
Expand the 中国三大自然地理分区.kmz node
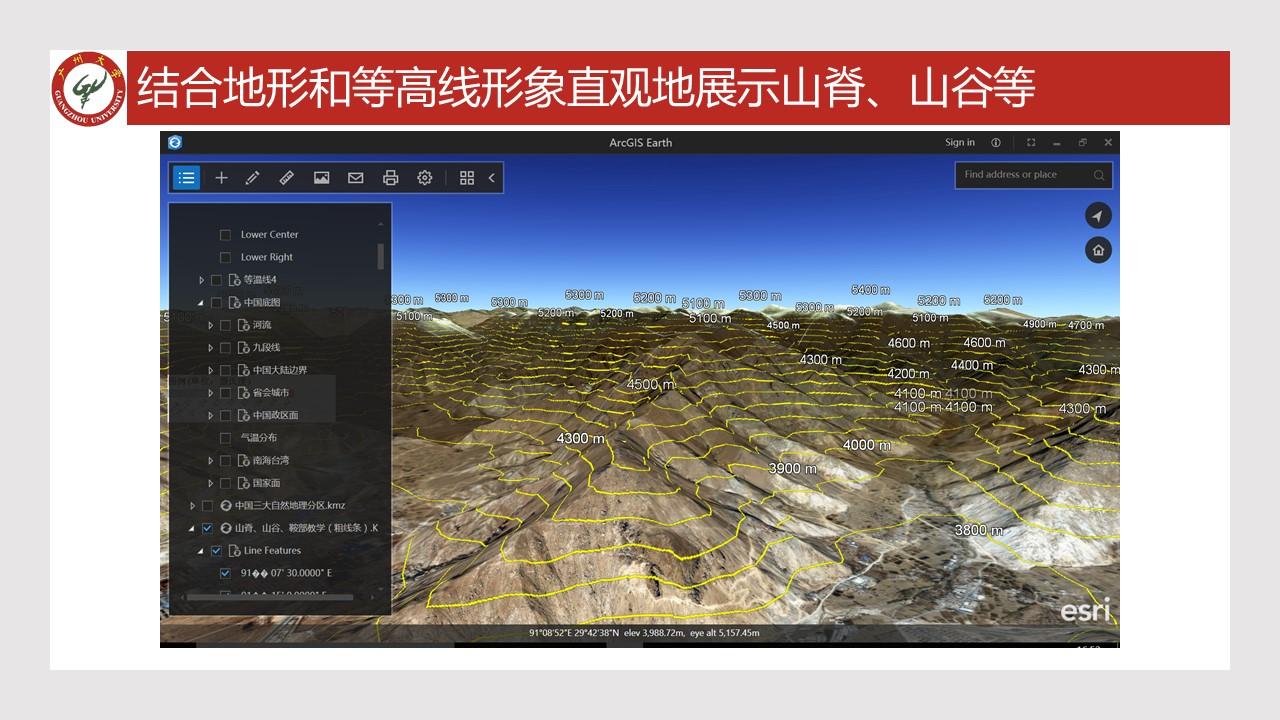click(x=192, y=506)
